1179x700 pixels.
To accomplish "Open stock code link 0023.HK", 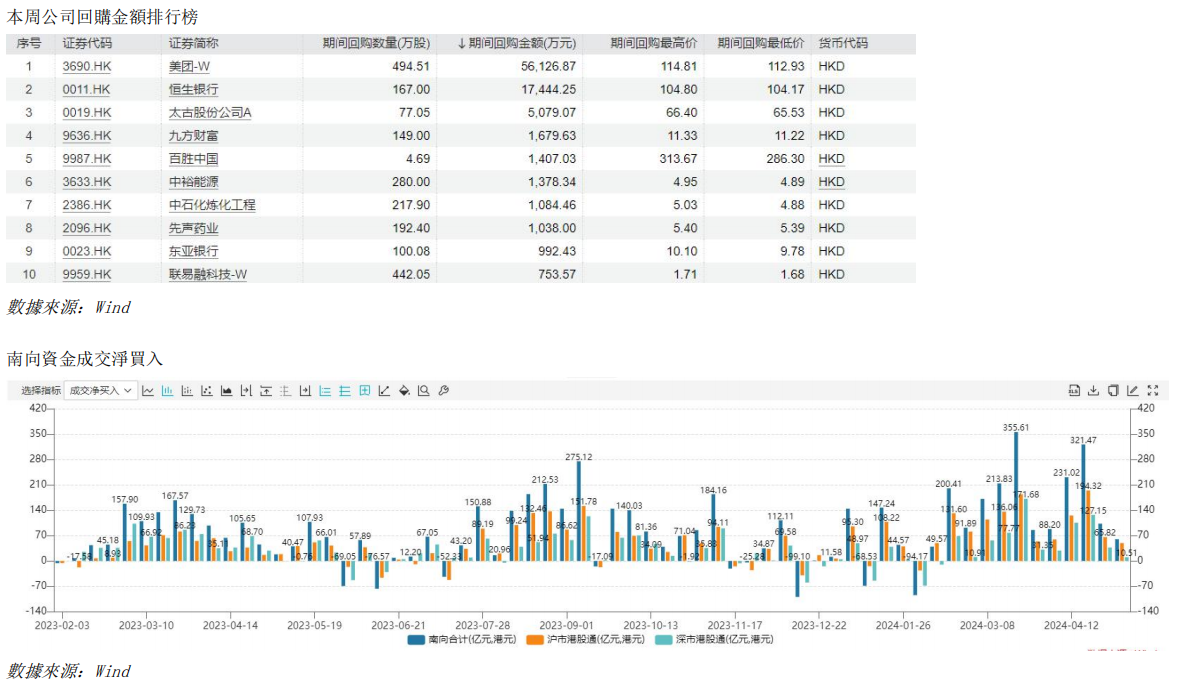I will point(86,251).
